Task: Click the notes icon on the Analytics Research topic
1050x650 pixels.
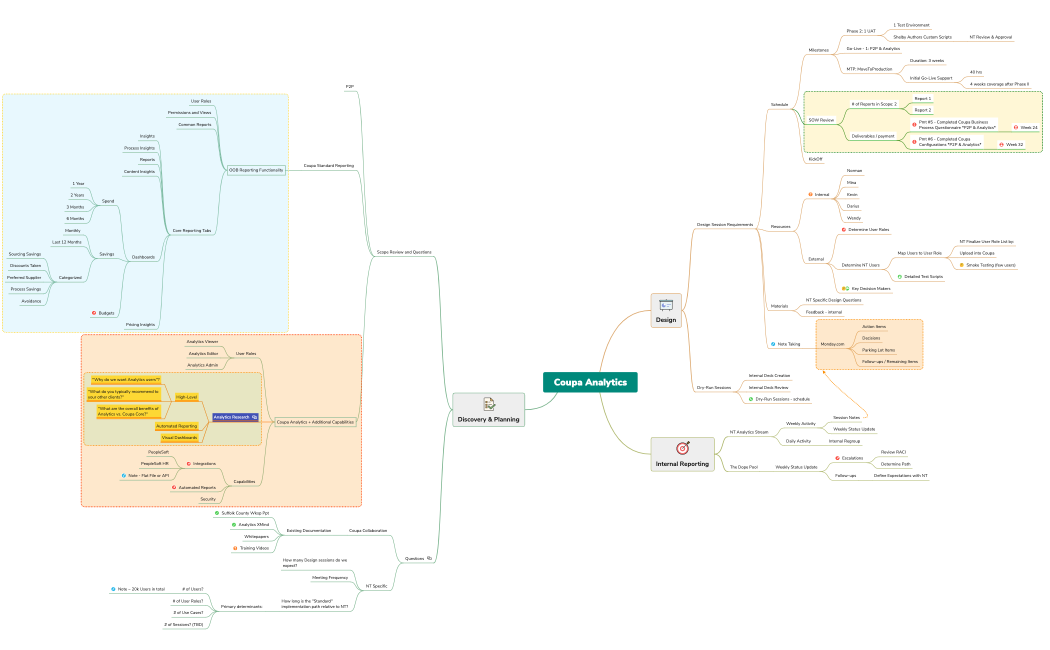Action: [x=254, y=417]
